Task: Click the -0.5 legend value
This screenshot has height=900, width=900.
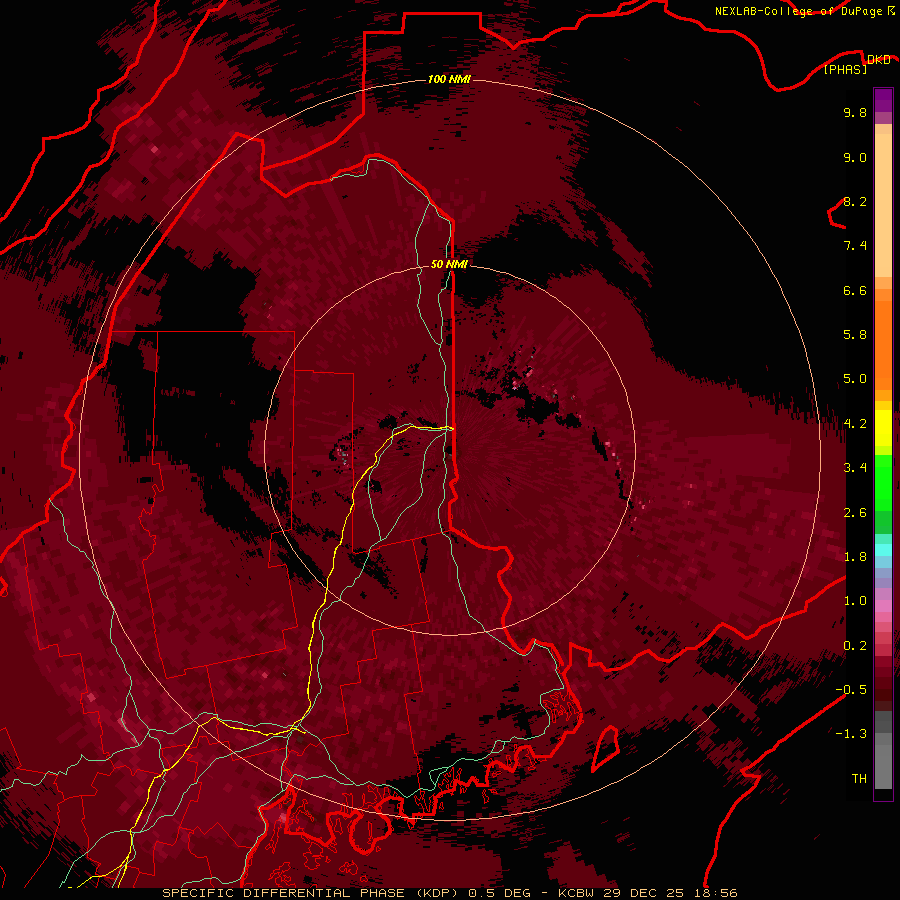Action: 851,690
